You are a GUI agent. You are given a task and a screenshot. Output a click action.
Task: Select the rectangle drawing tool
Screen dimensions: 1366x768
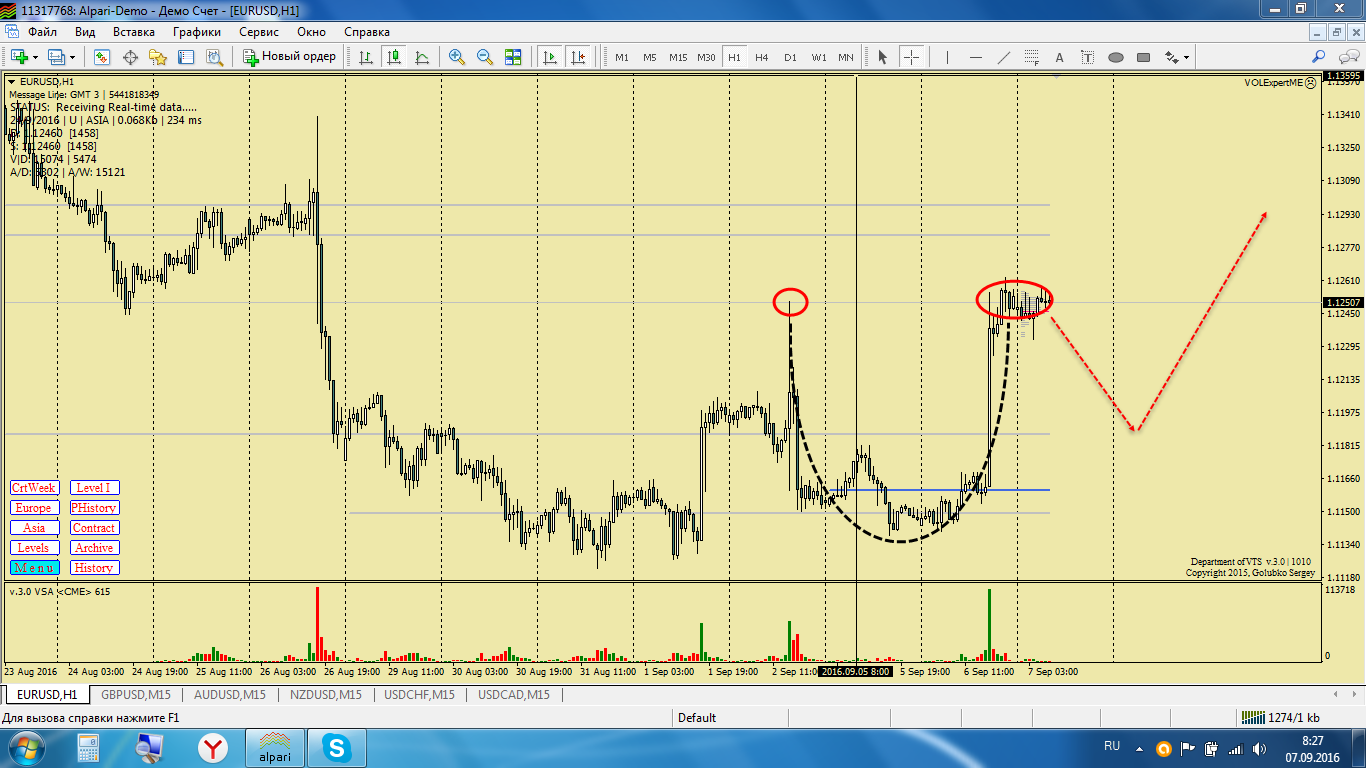[1144, 57]
